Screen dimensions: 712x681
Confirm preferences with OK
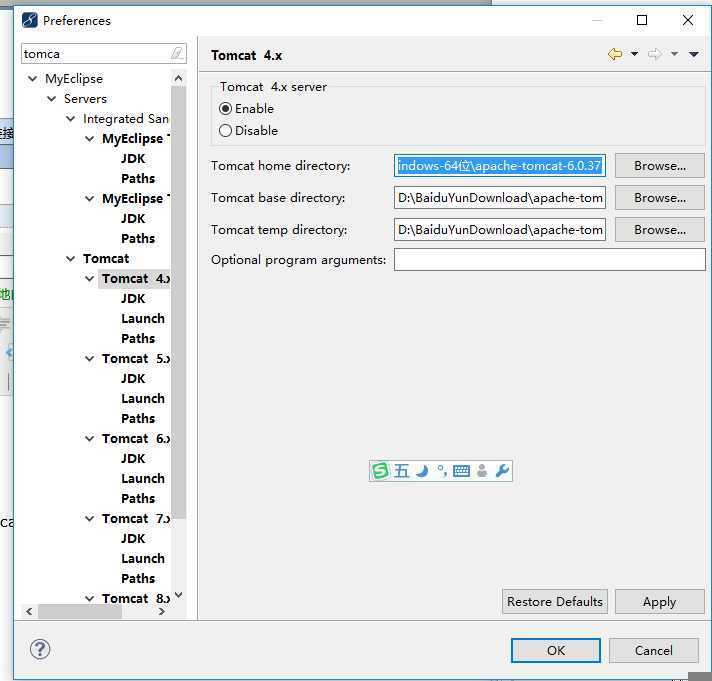tap(556, 650)
